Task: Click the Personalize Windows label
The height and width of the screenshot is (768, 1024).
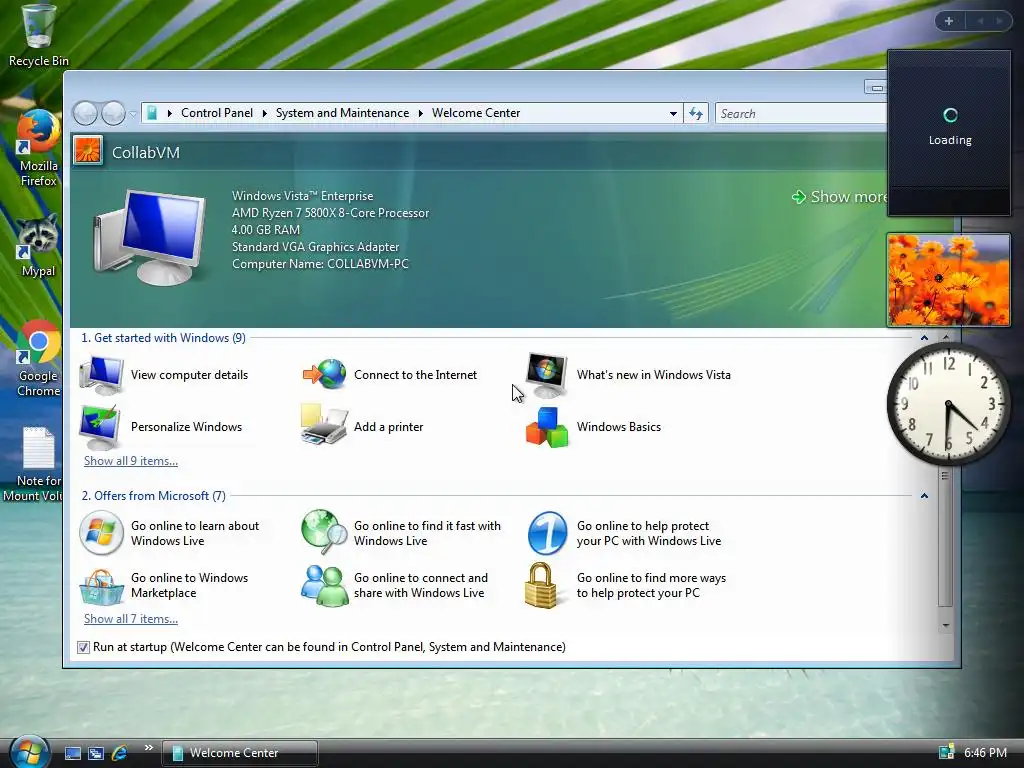Action: [x=186, y=427]
